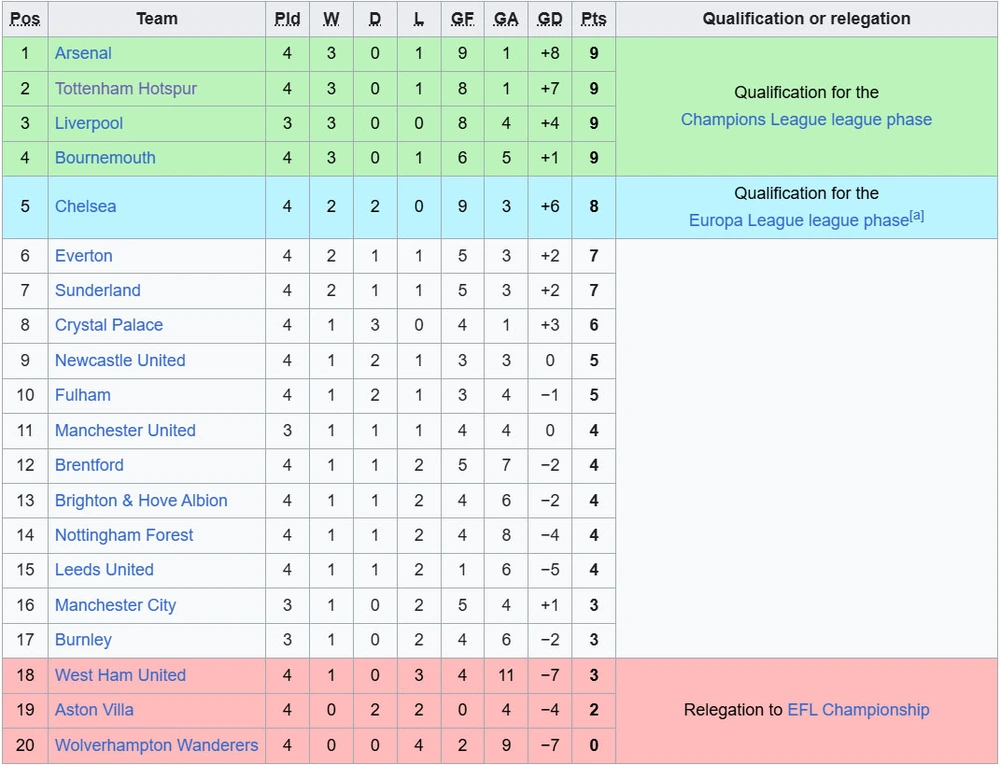The image size is (1000, 765).
Task: Click the Pts column header abbreviation
Action: click(x=594, y=18)
